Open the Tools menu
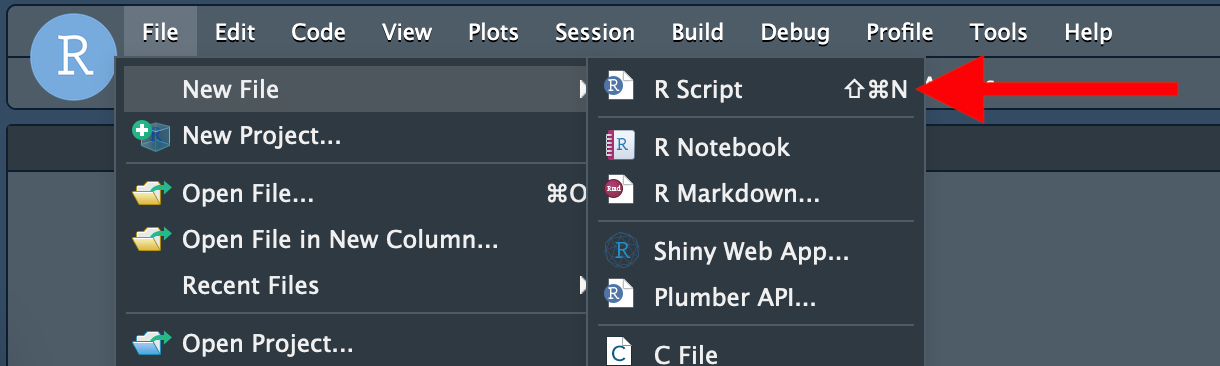Viewport: 1220px width, 366px height. click(x=998, y=32)
